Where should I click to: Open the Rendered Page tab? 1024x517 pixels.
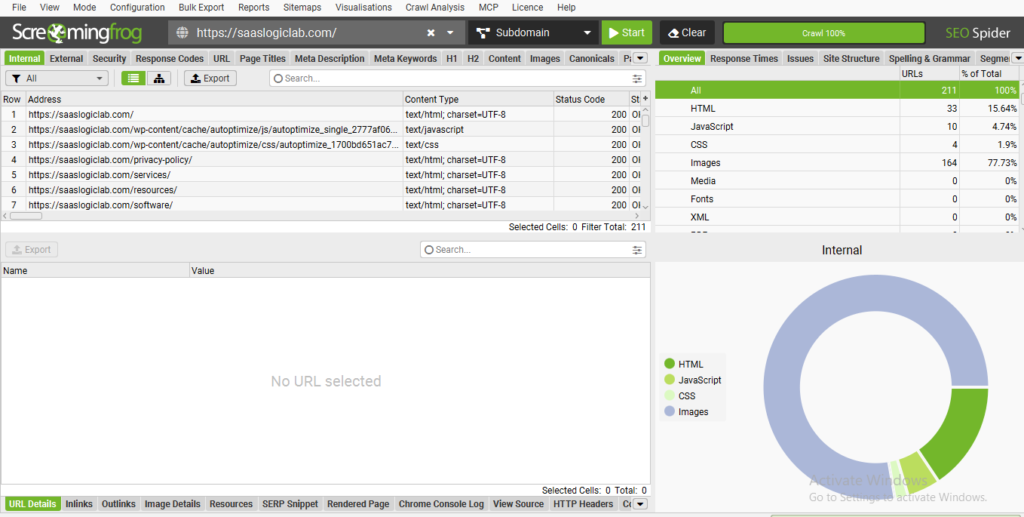[x=358, y=504]
